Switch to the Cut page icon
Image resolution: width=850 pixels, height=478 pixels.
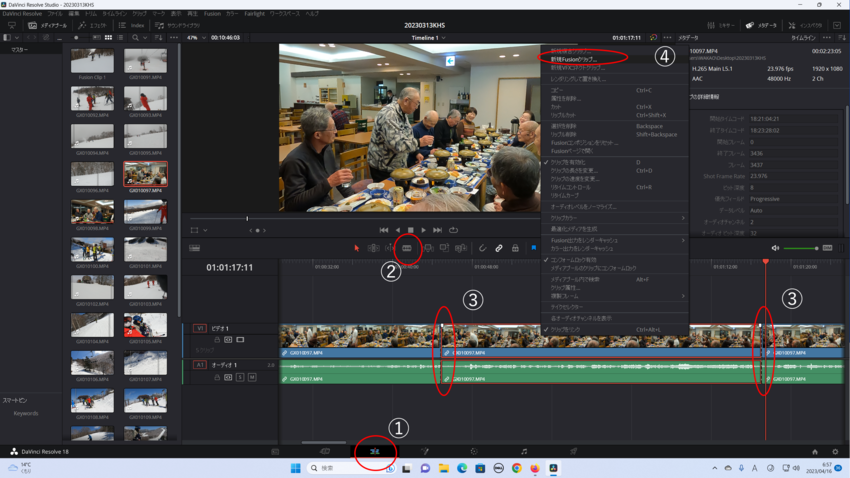tap(325, 451)
